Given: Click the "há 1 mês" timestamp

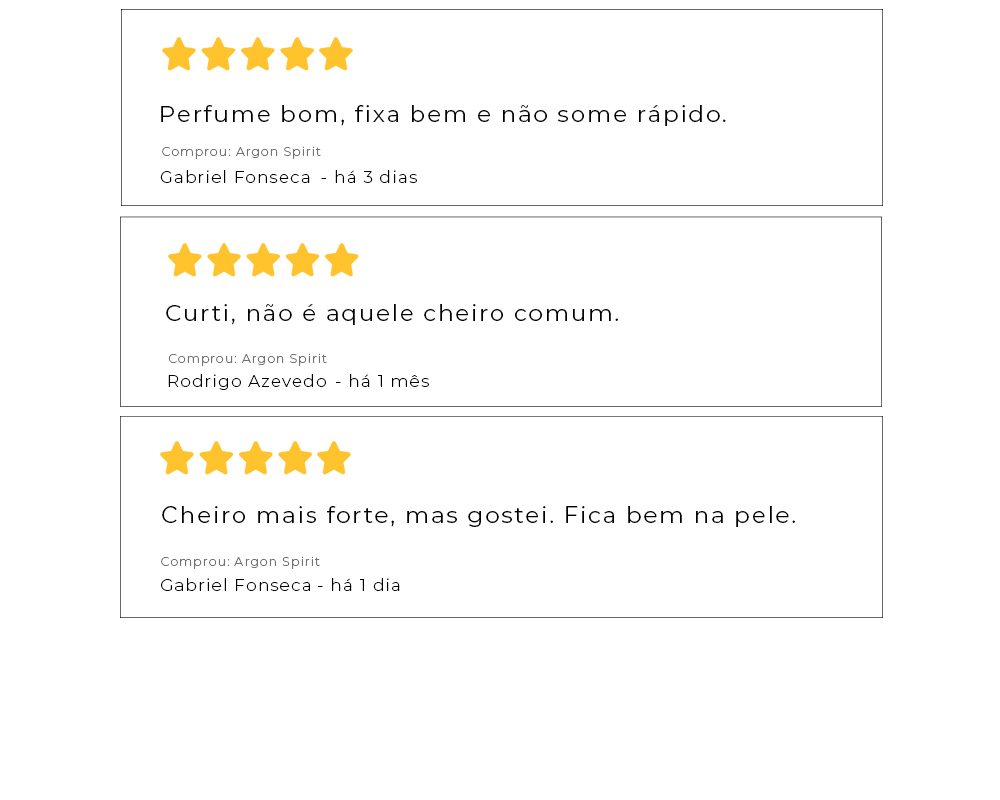Looking at the screenshot, I should [x=389, y=381].
